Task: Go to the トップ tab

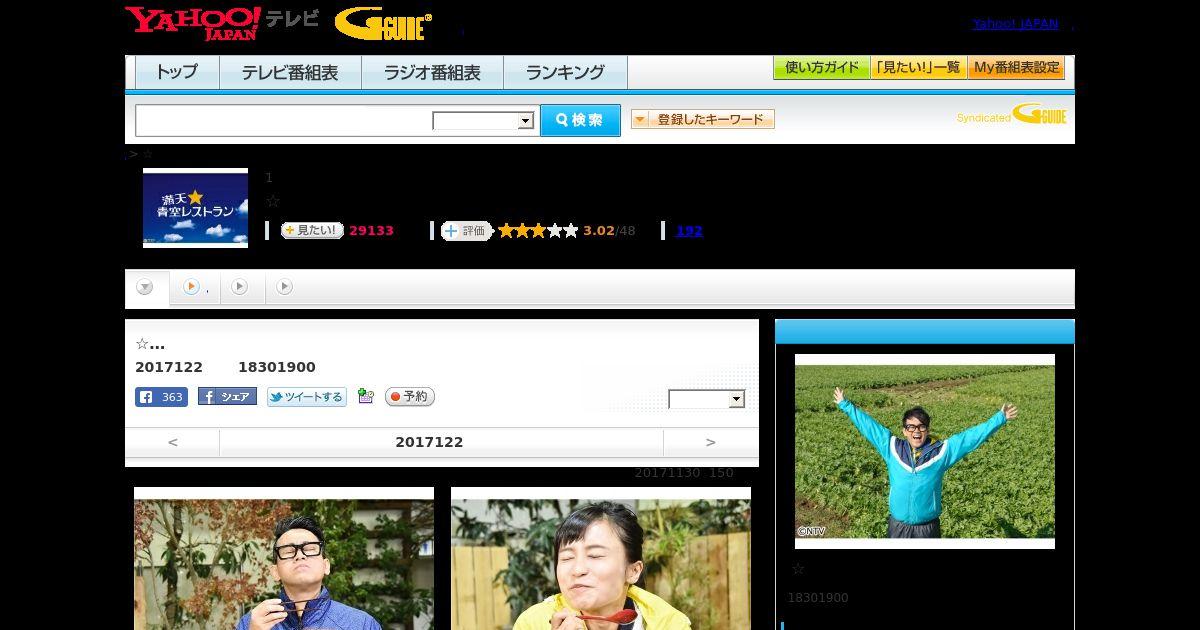Action: (177, 72)
